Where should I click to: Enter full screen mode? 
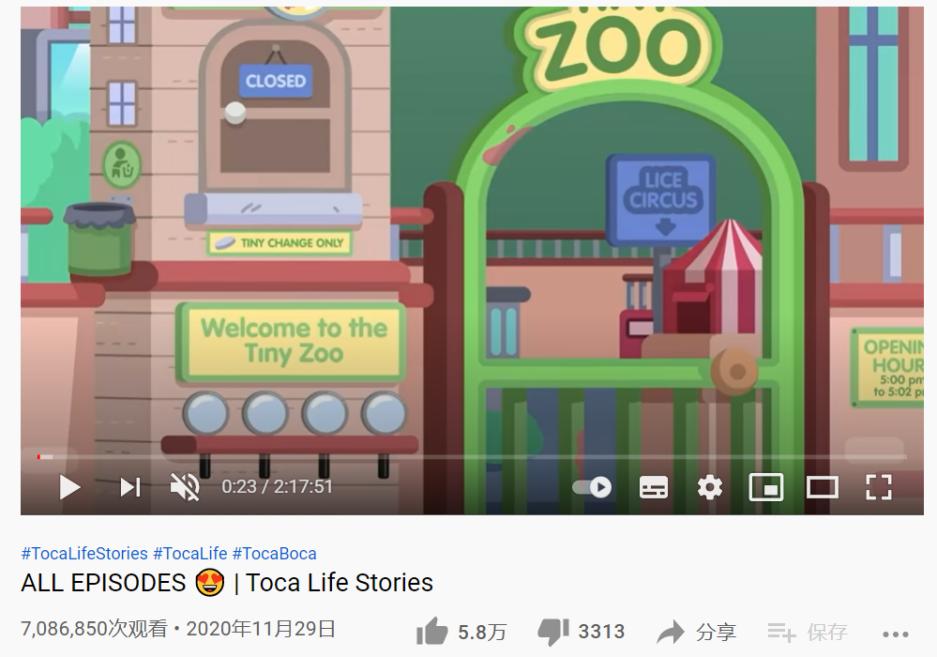click(x=878, y=487)
